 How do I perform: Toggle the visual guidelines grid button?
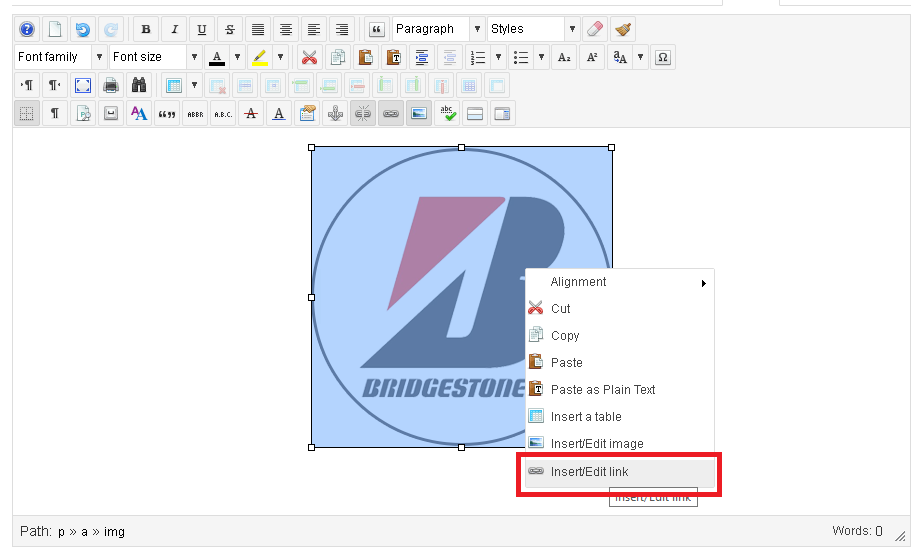click(26, 113)
